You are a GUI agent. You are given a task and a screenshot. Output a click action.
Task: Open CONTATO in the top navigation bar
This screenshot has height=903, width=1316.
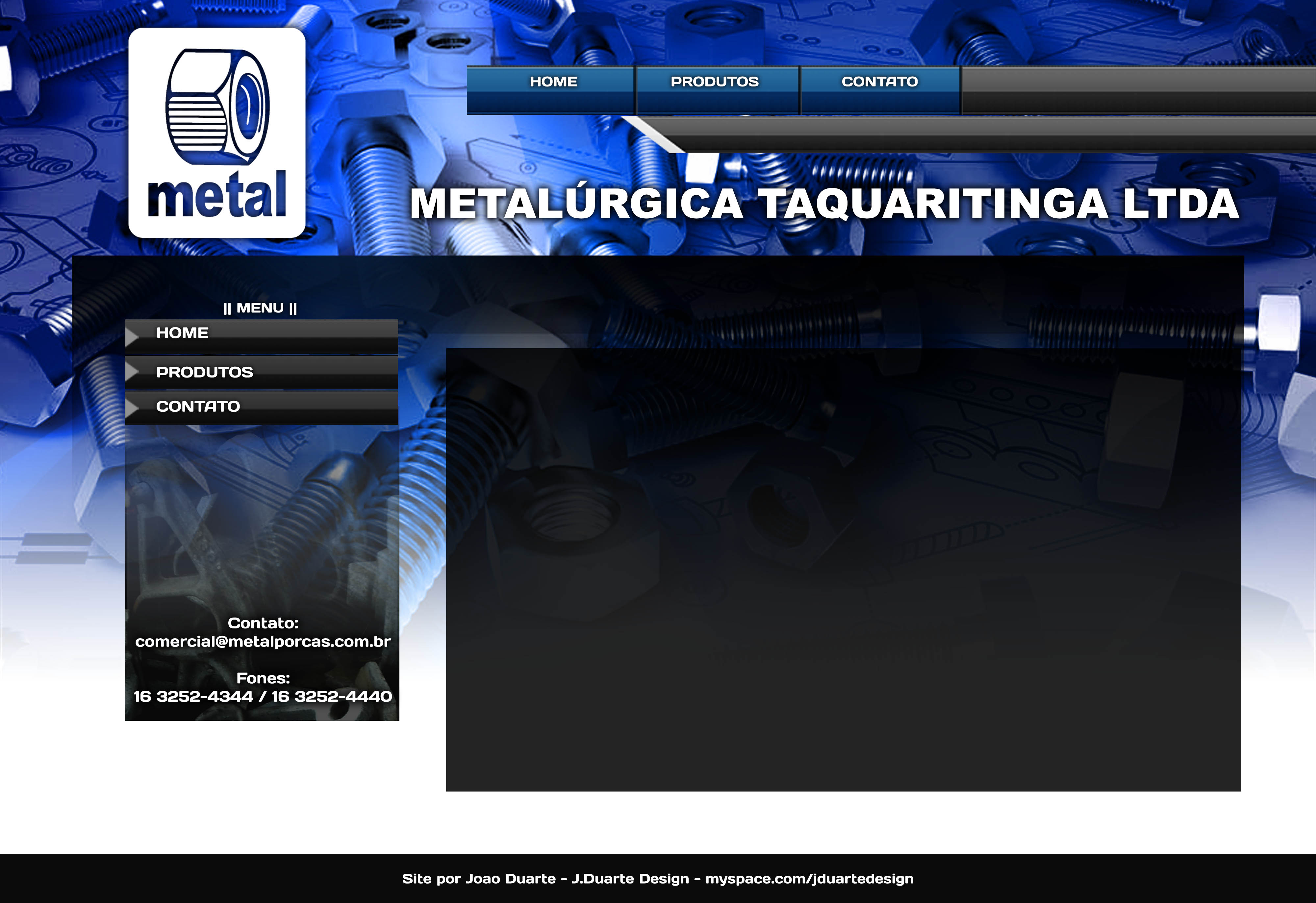point(880,90)
